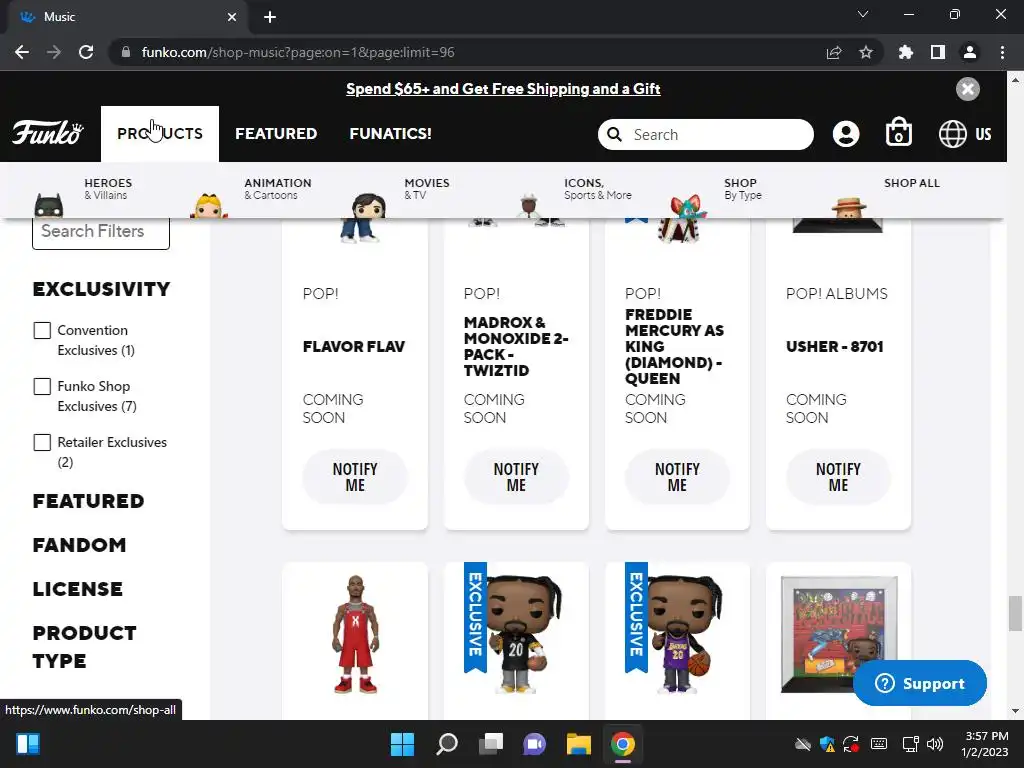Open the Windows Start menu
Screen dimensions: 1024x768
click(402, 744)
